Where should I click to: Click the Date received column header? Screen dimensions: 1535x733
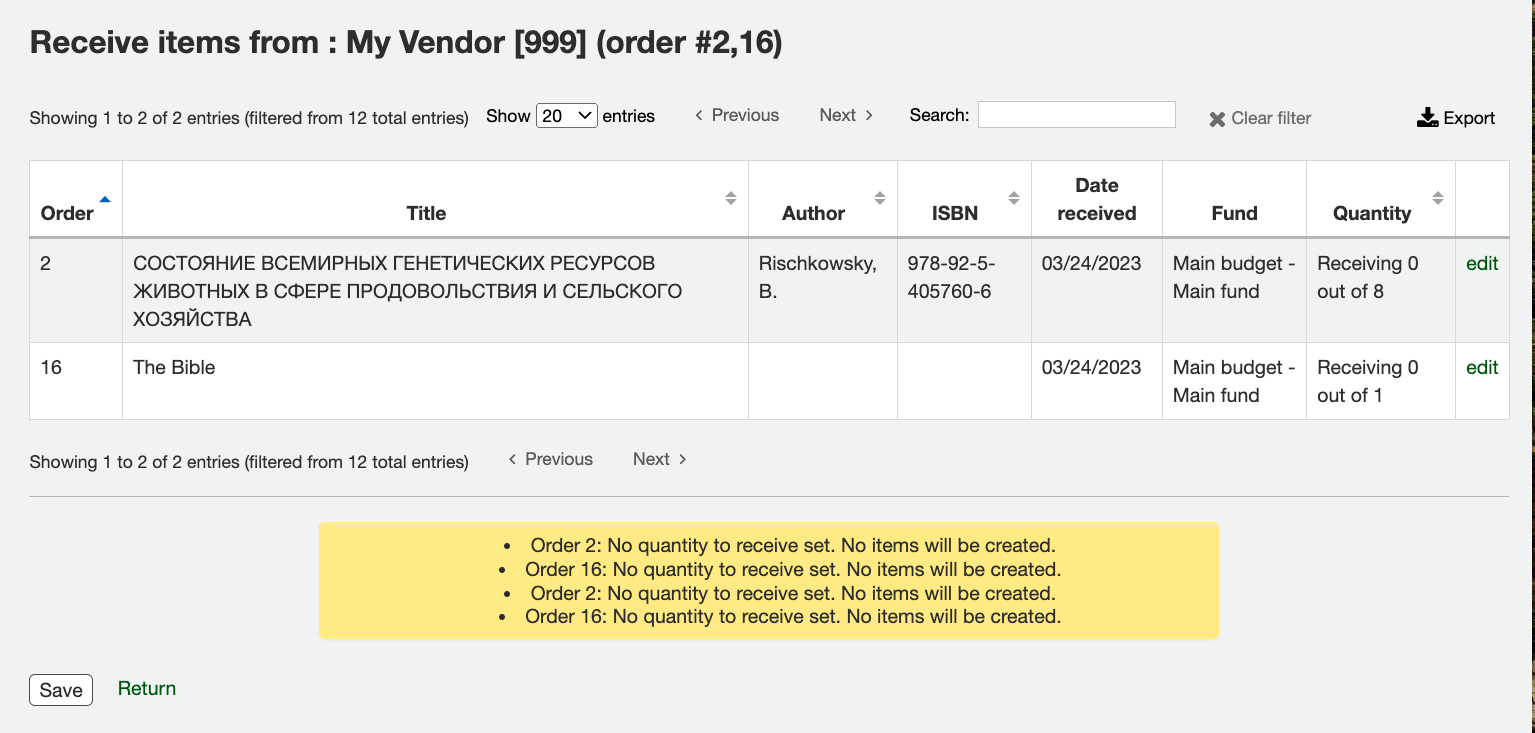(1097, 199)
